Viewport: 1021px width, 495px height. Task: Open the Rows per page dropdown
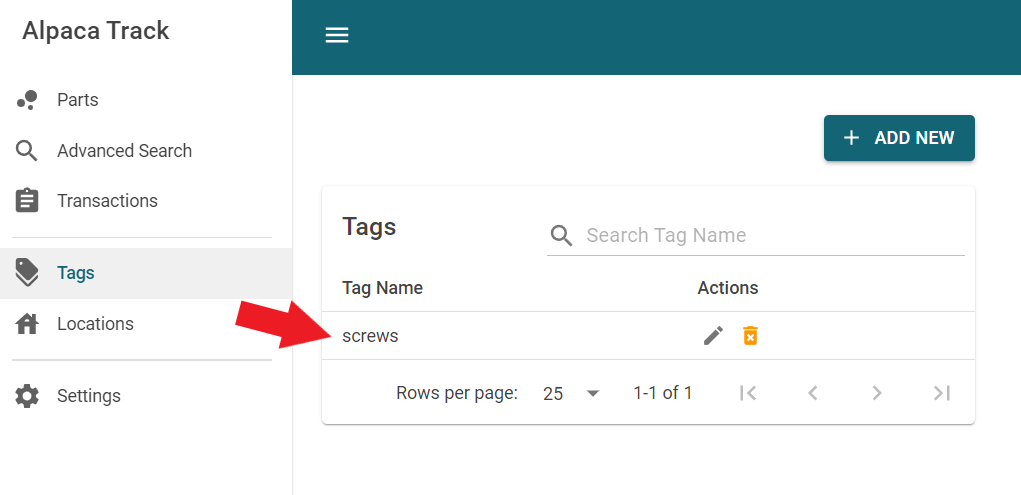pyautogui.click(x=571, y=393)
